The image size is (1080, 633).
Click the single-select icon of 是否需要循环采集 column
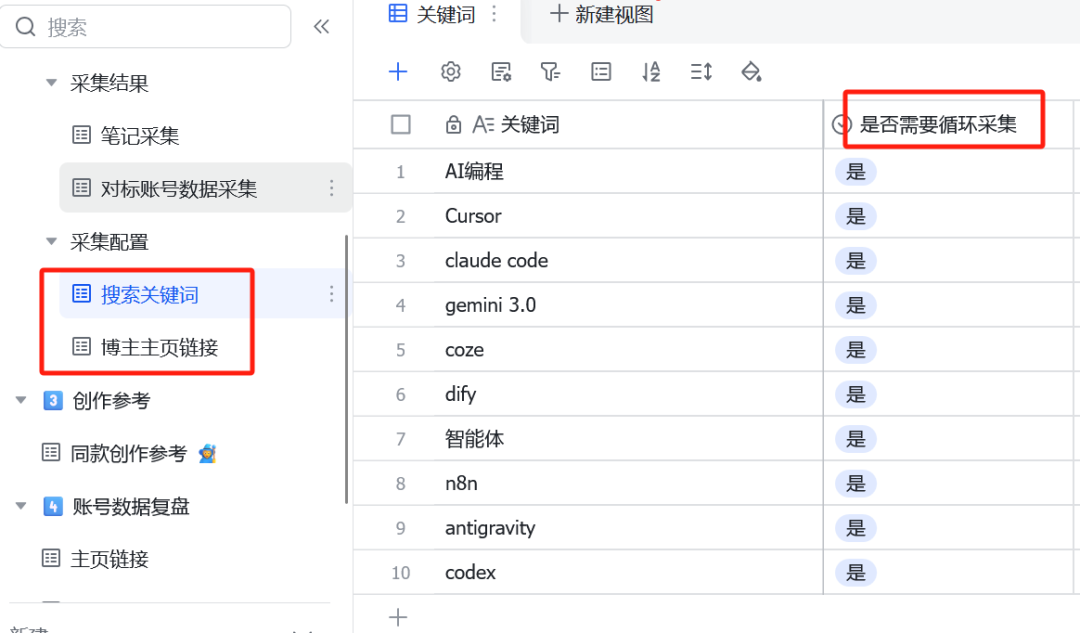click(842, 125)
